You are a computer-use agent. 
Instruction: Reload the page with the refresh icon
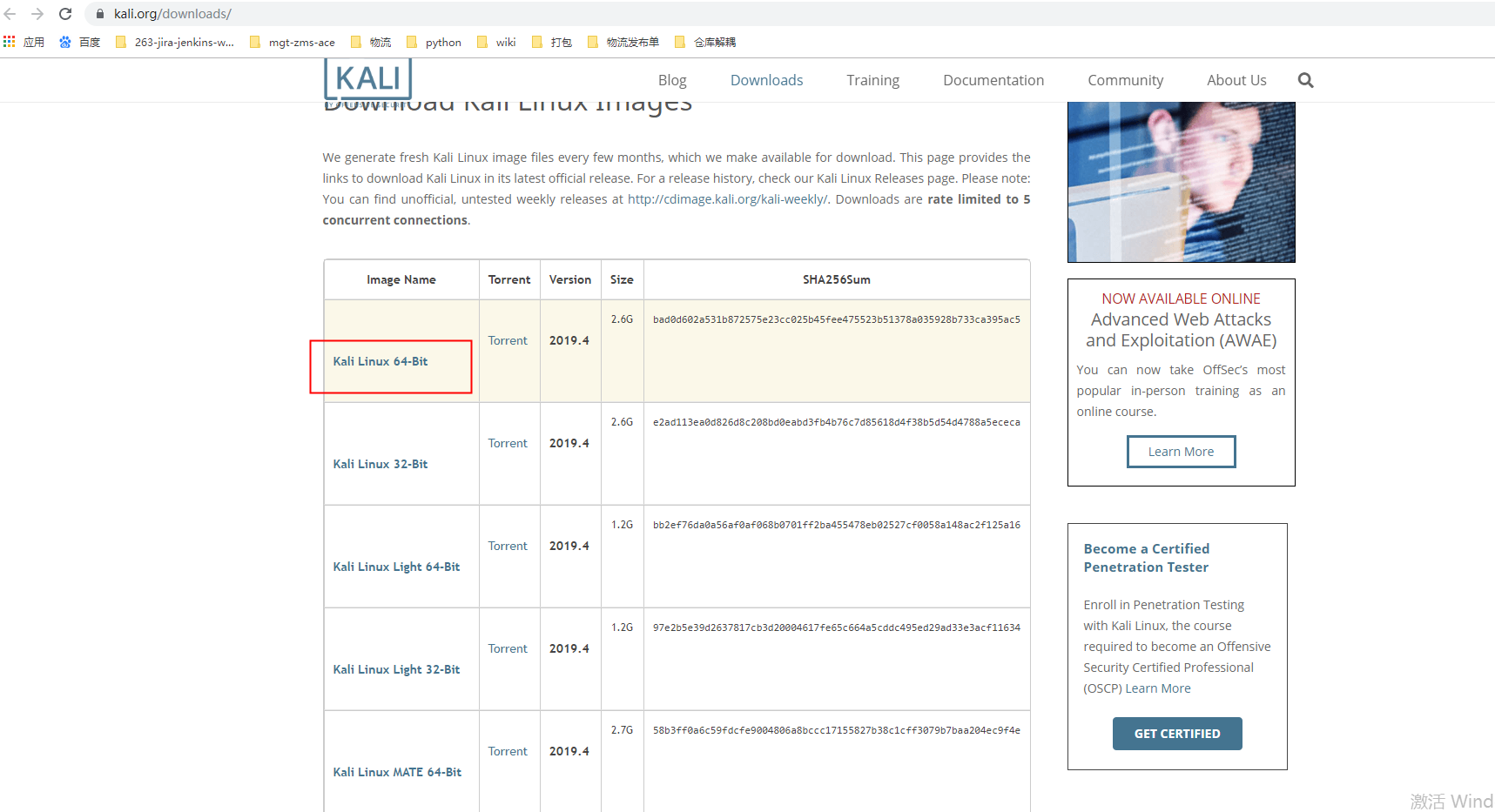pos(65,14)
